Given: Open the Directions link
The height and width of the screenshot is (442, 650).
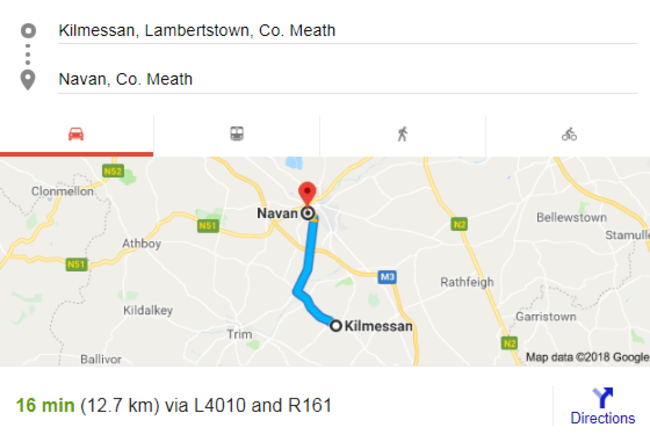Looking at the screenshot, I should (x=602, y=418).
